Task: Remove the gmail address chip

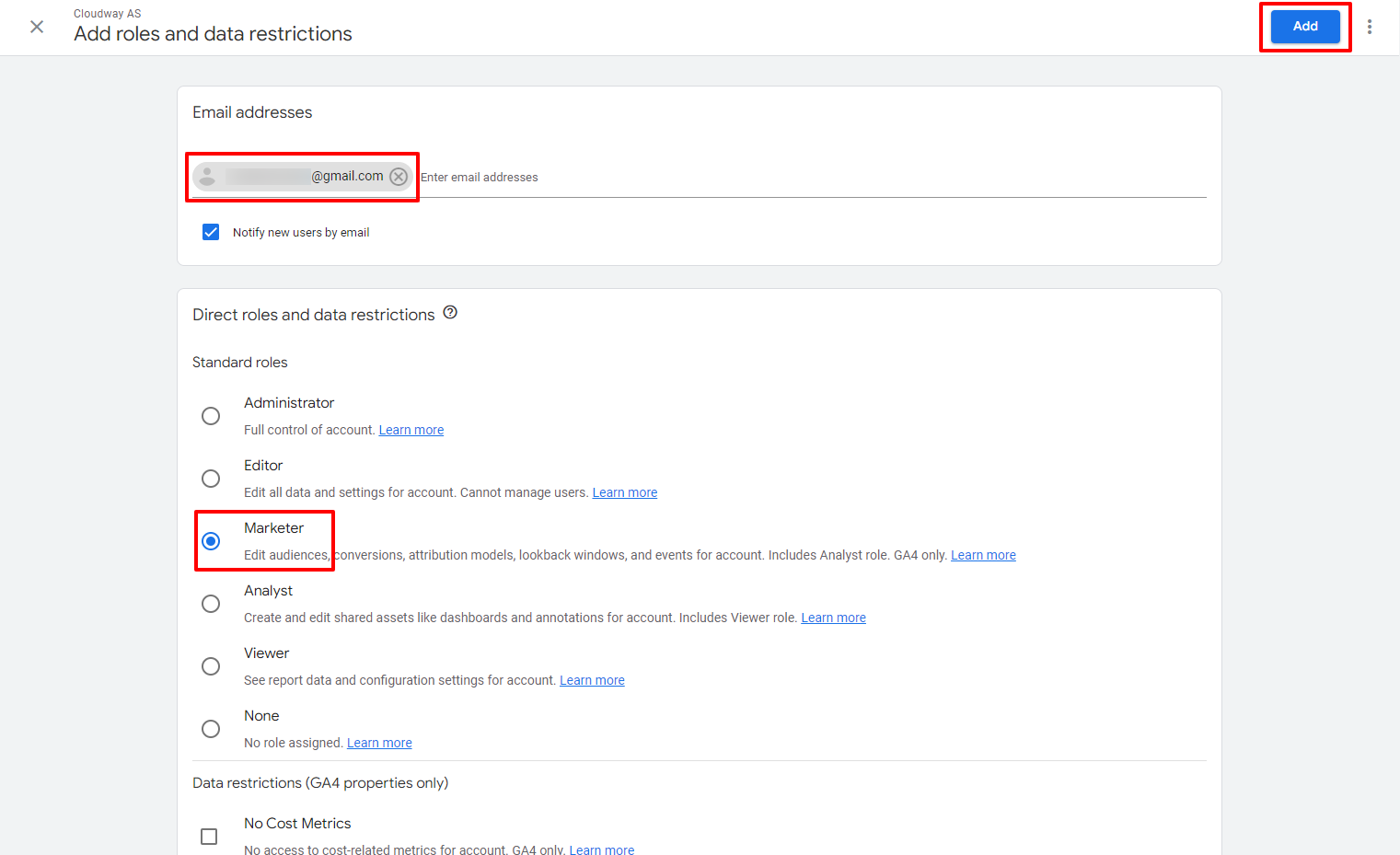Action: point(398,176)
